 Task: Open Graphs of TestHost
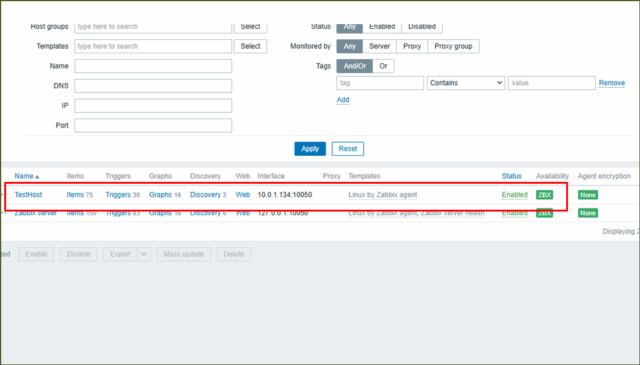[160, 195]
